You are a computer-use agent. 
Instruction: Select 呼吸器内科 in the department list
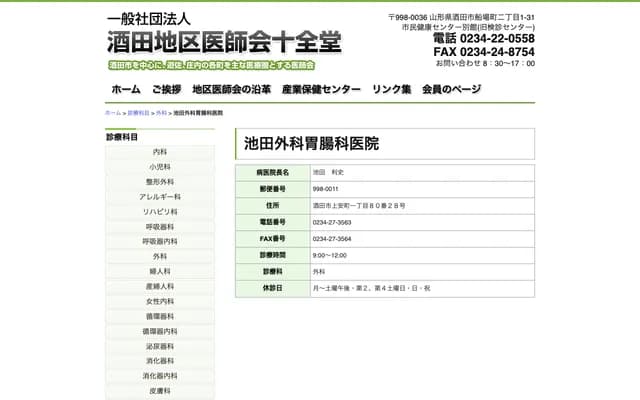click(160, 242)
